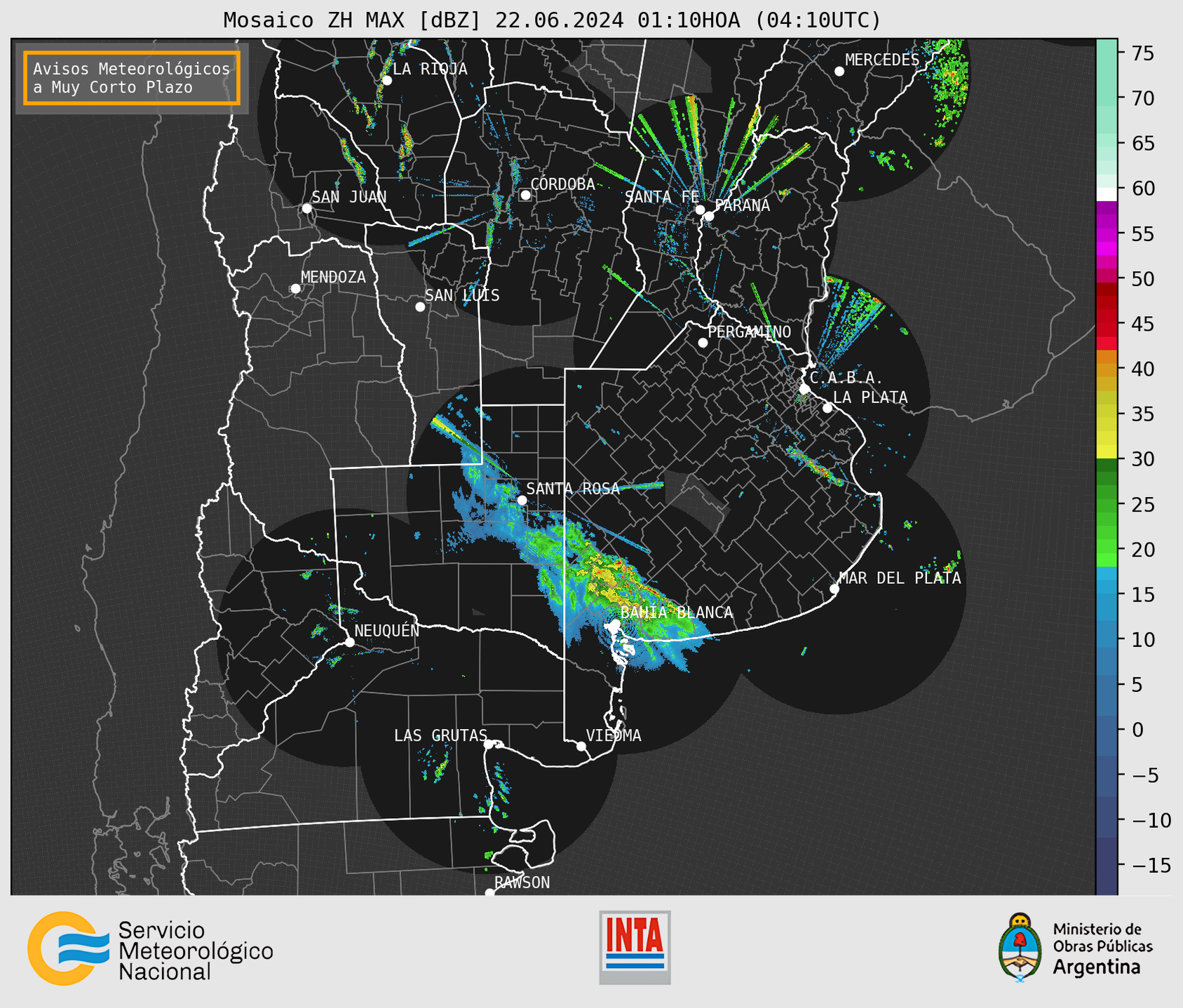Click the Viedma city marker dot
This screenshot has width=1183, height=1008.
(x=581, y=747)
